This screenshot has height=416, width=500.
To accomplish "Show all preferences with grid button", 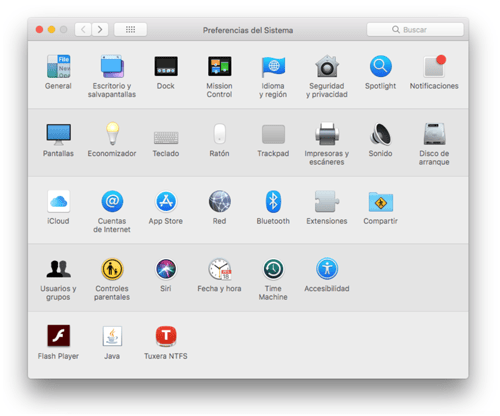I will click(130, 30).
